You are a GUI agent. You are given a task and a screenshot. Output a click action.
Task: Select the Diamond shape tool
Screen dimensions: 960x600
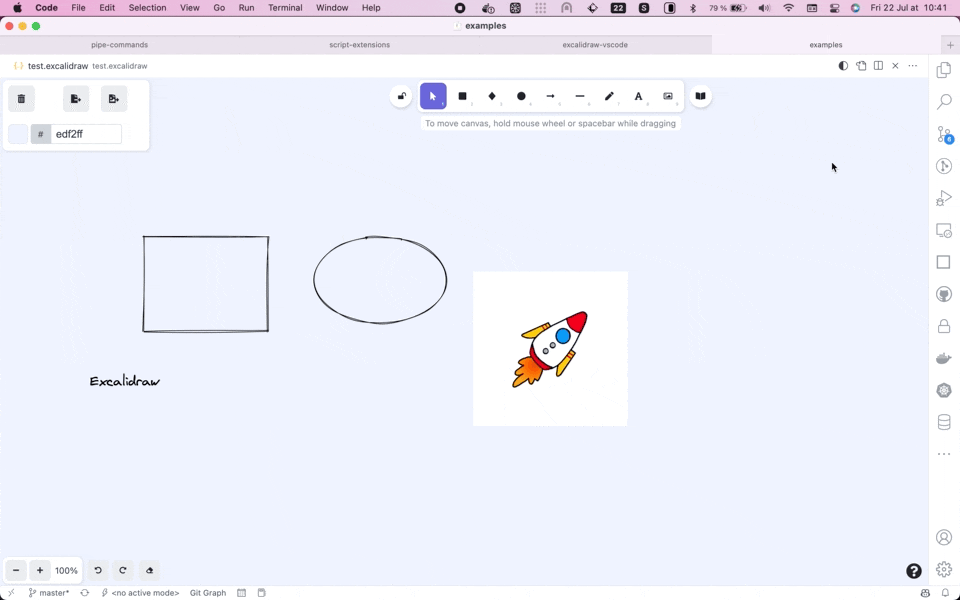tap(492, 96)
